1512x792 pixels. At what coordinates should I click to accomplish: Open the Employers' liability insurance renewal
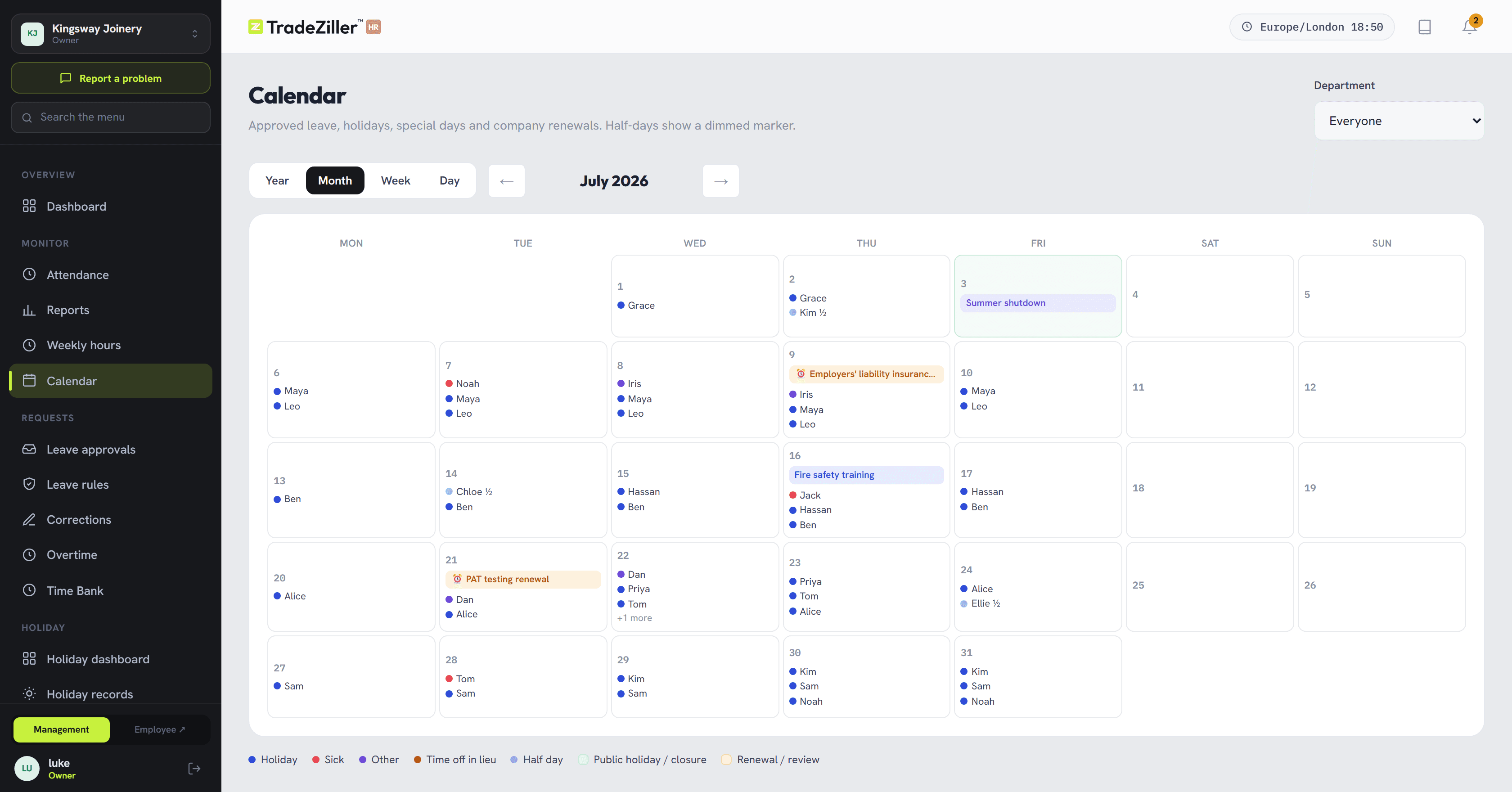coord(866,374)
